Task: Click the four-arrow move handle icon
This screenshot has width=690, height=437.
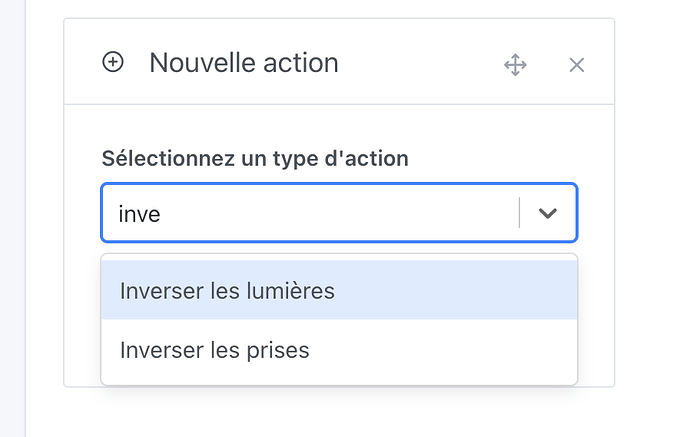Action: pyautogui.click(x=515, y=65)
